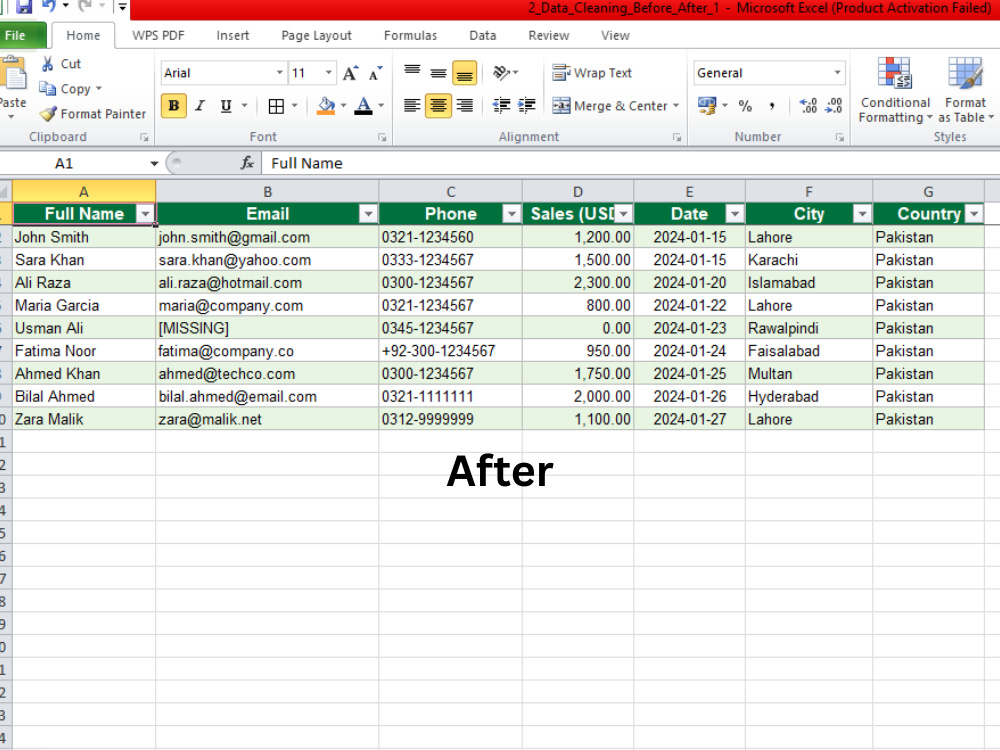This screenshot has height=750, width=1000.
Task: Select the cell showing Rawalpindi
Action: coord(809,328)
